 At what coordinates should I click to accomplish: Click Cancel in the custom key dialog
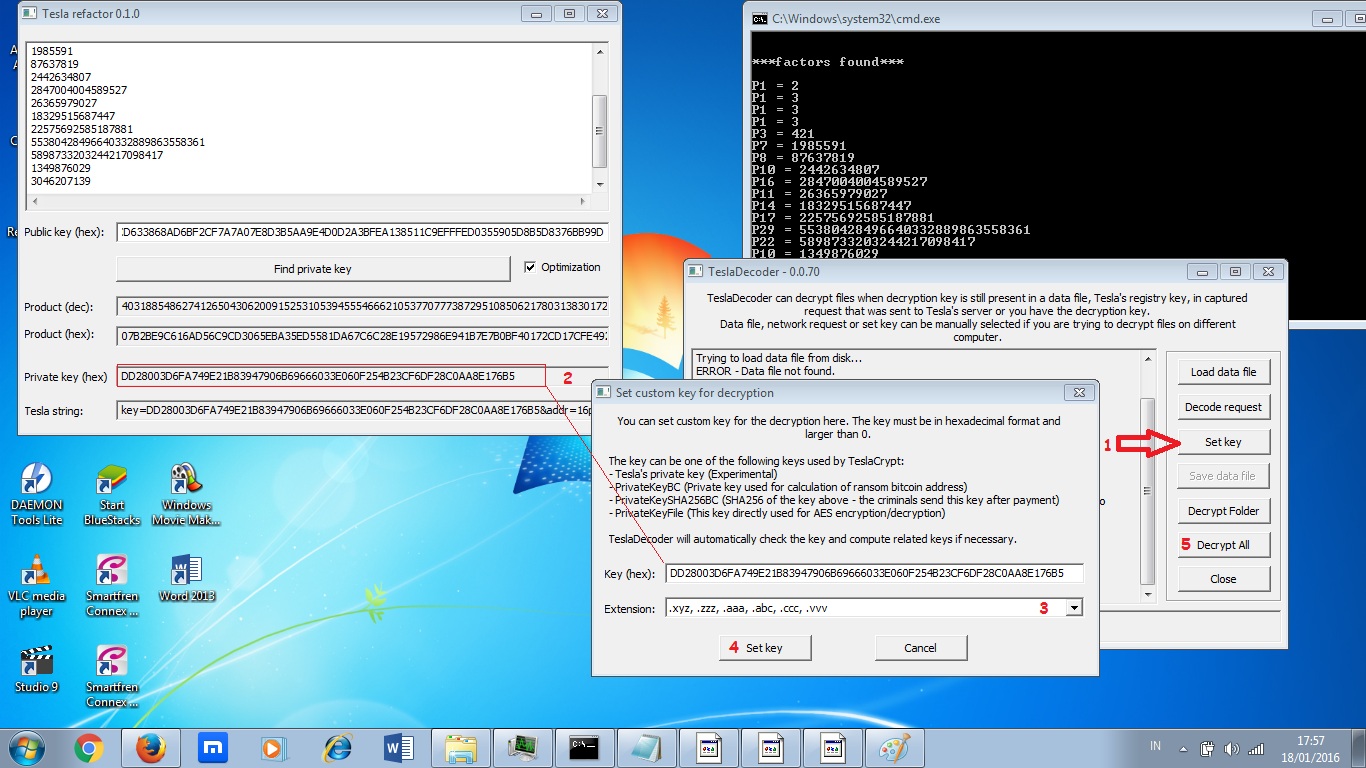pos(920,648)
